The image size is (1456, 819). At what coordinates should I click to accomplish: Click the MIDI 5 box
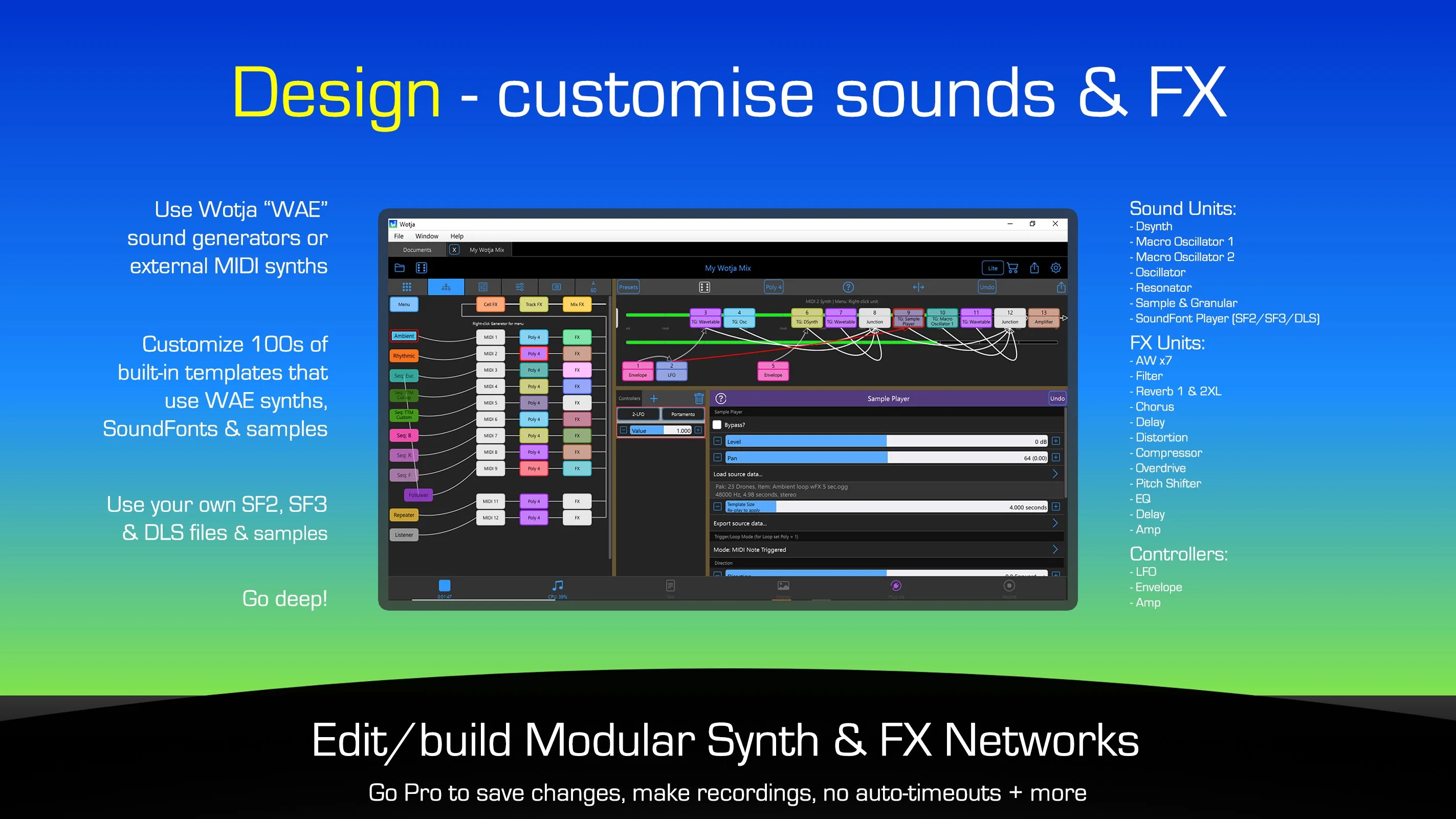click(x=491, y=403)
